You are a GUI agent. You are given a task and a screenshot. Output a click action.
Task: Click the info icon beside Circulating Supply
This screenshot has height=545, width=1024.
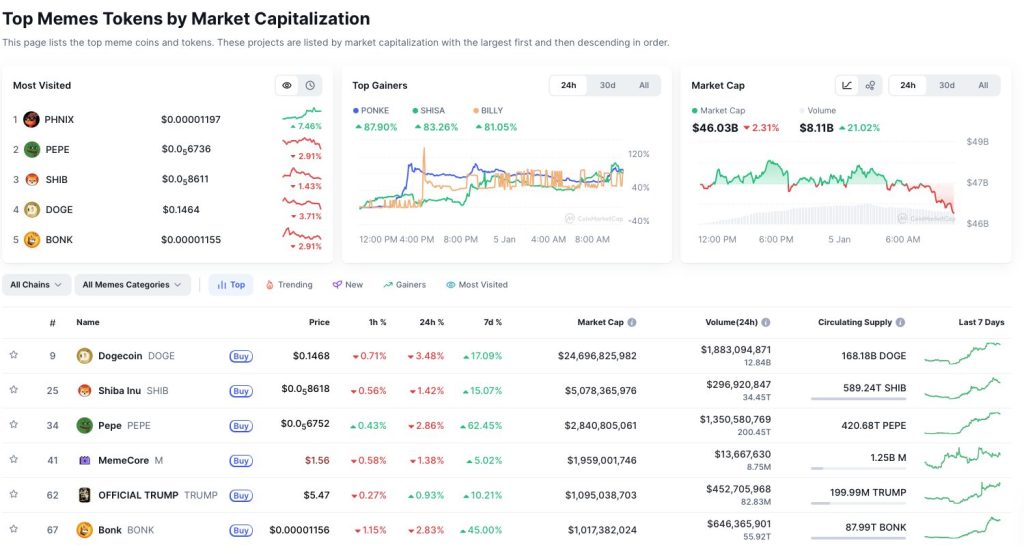point(901,323)
